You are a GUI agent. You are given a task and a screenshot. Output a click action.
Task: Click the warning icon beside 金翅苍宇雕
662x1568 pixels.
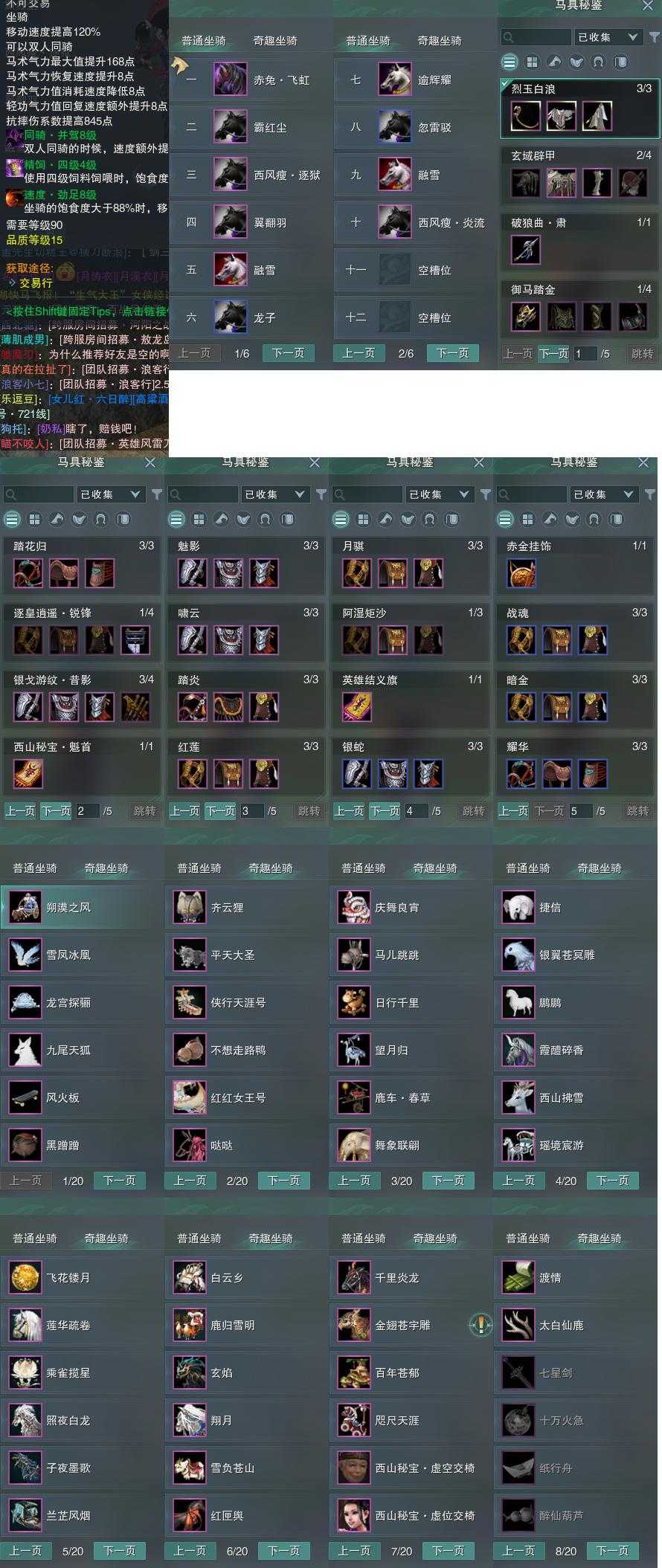(481, 1325)
